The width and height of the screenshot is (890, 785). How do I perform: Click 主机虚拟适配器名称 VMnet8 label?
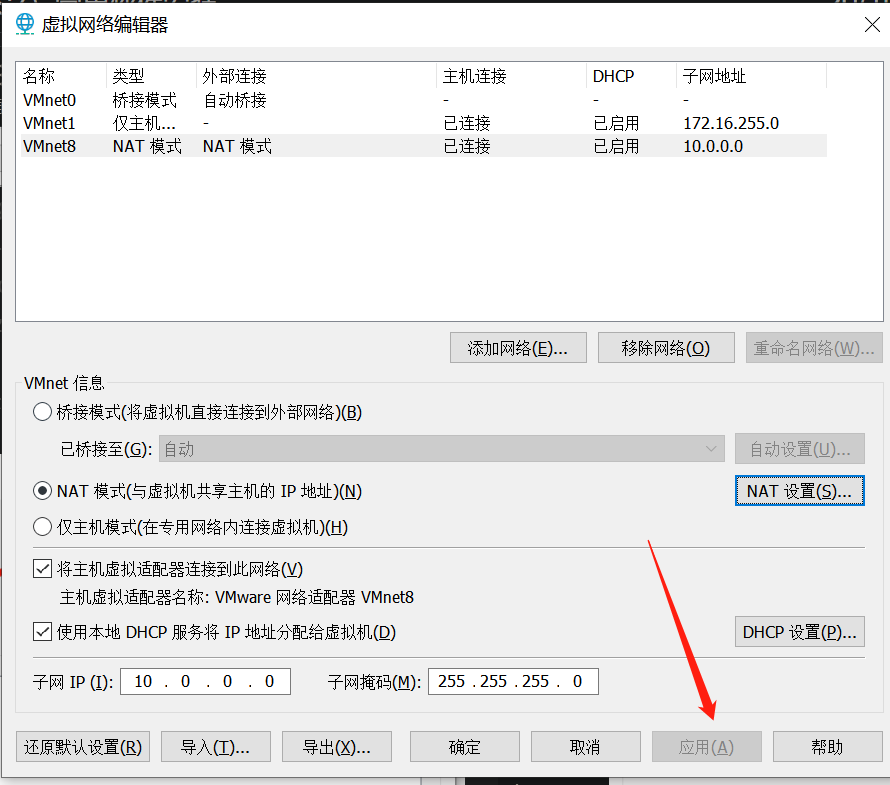click(237, 597)
